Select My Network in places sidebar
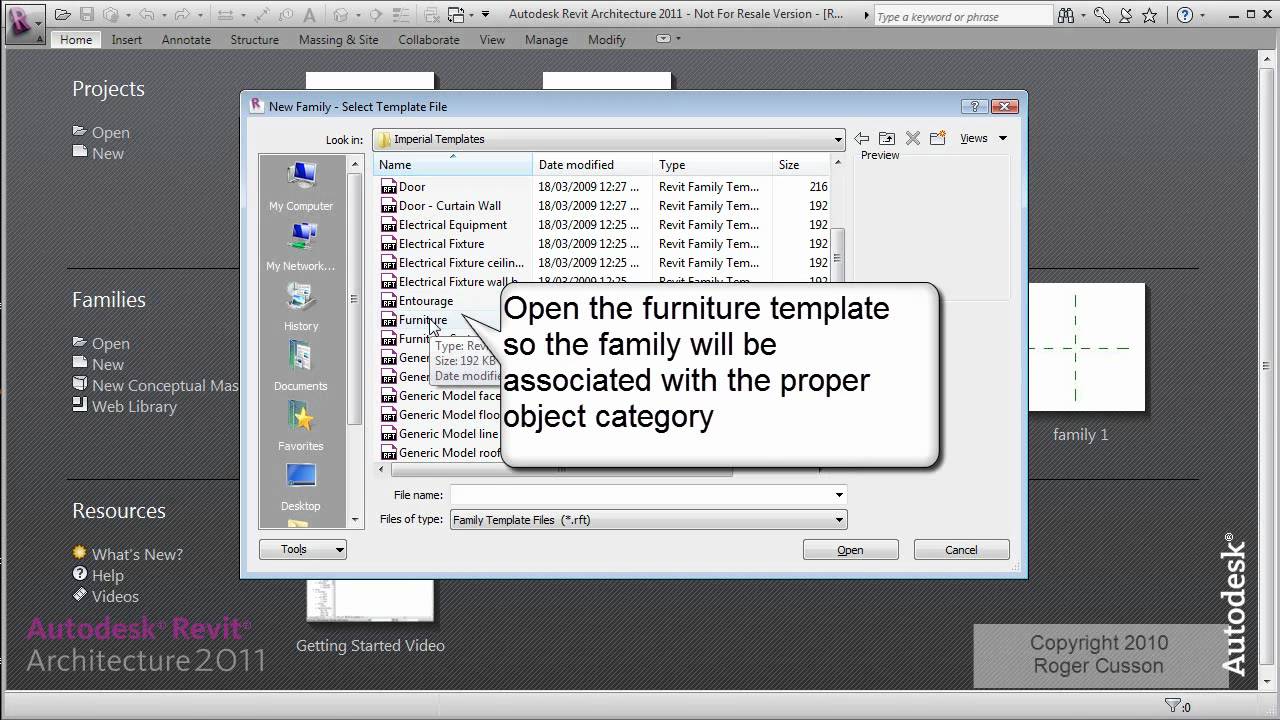Viewport: 1280px width, 720px height. click(x=301, y=246)
